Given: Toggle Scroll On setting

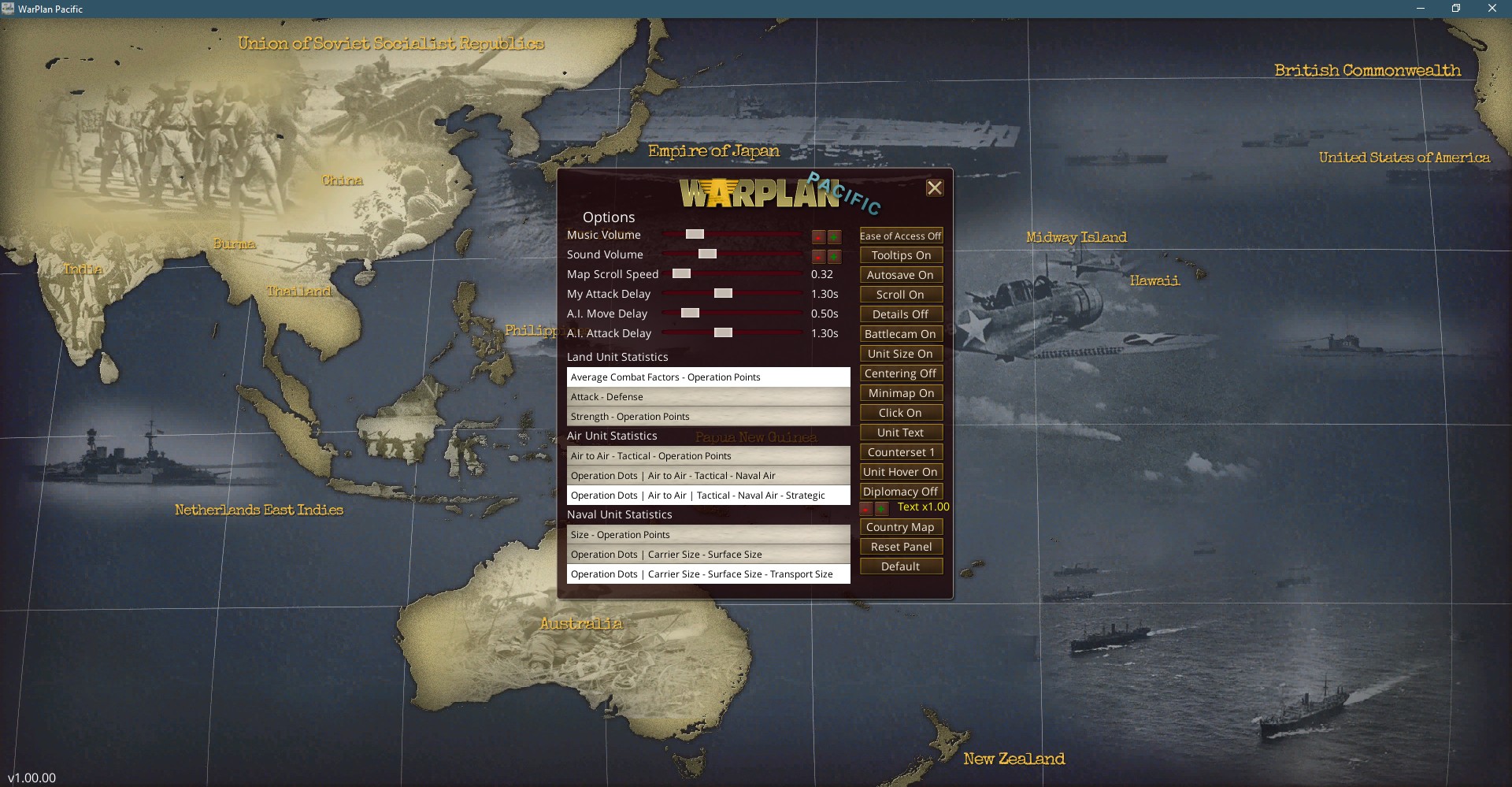Looking at the screenshot, I should (x=901, y=295).
